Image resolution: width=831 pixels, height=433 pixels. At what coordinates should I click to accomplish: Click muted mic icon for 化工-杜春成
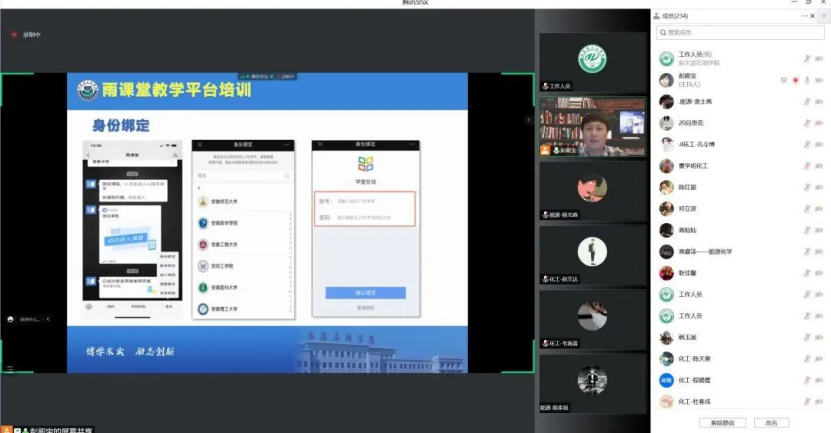[807, 402]
